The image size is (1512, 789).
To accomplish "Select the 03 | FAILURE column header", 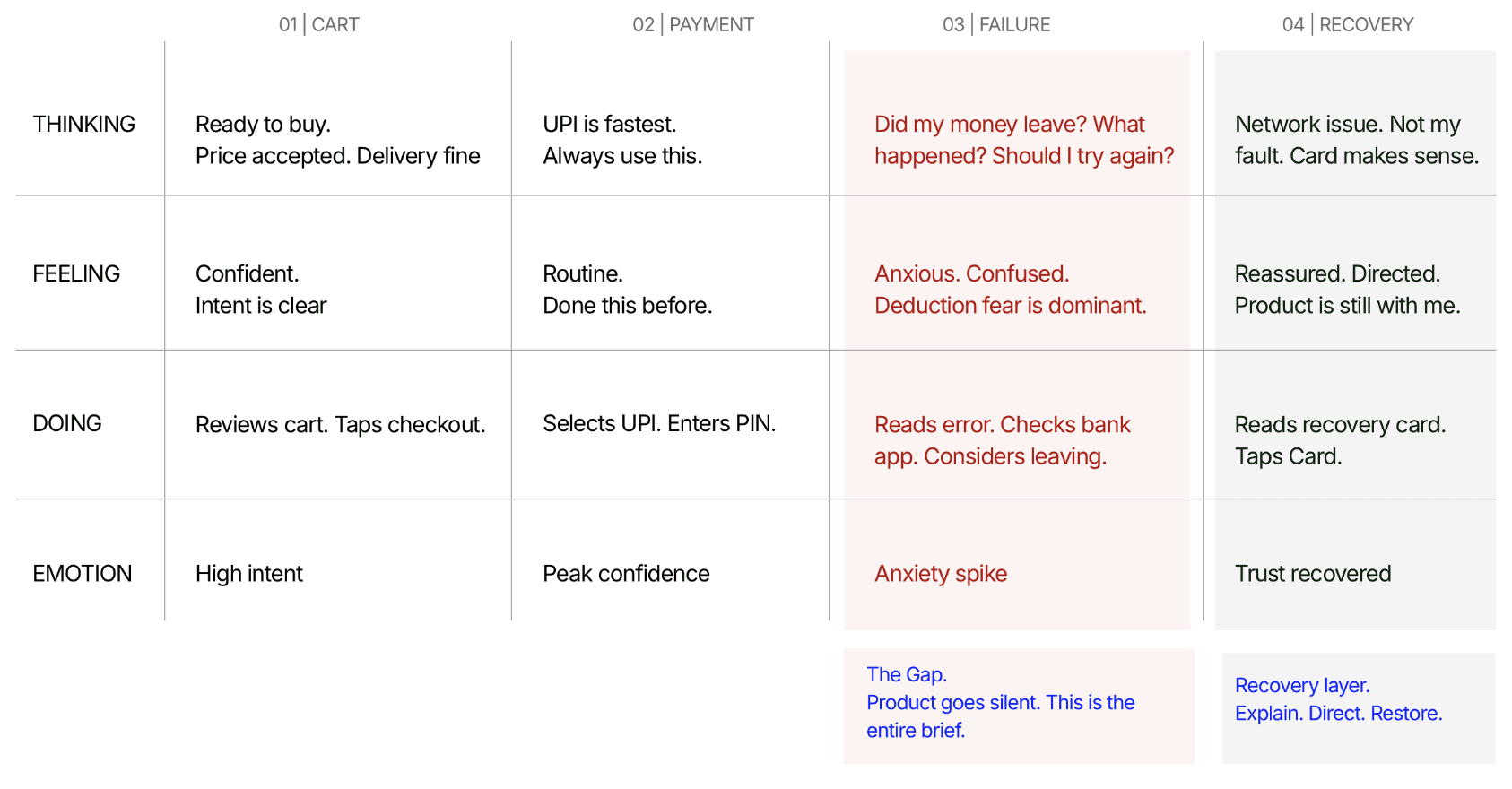I will [996, 24].
